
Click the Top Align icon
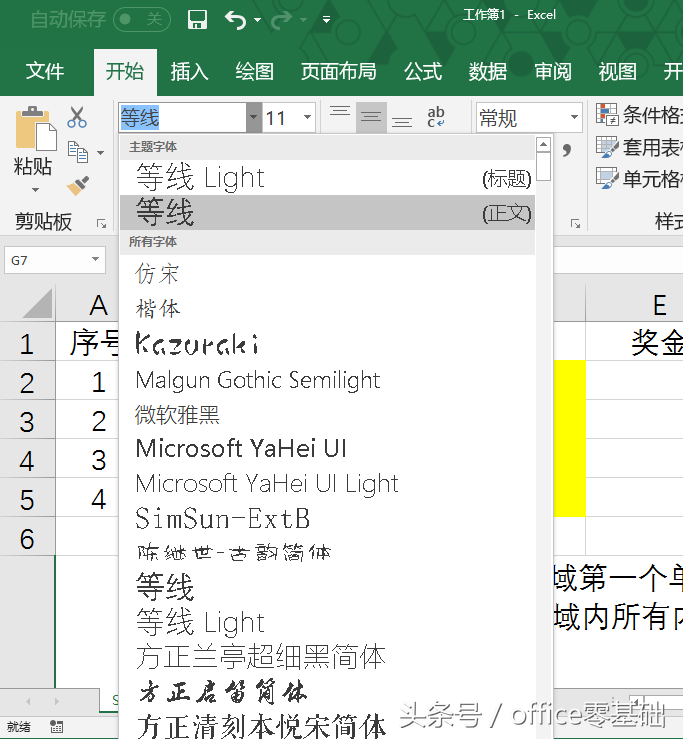point(340,113)
